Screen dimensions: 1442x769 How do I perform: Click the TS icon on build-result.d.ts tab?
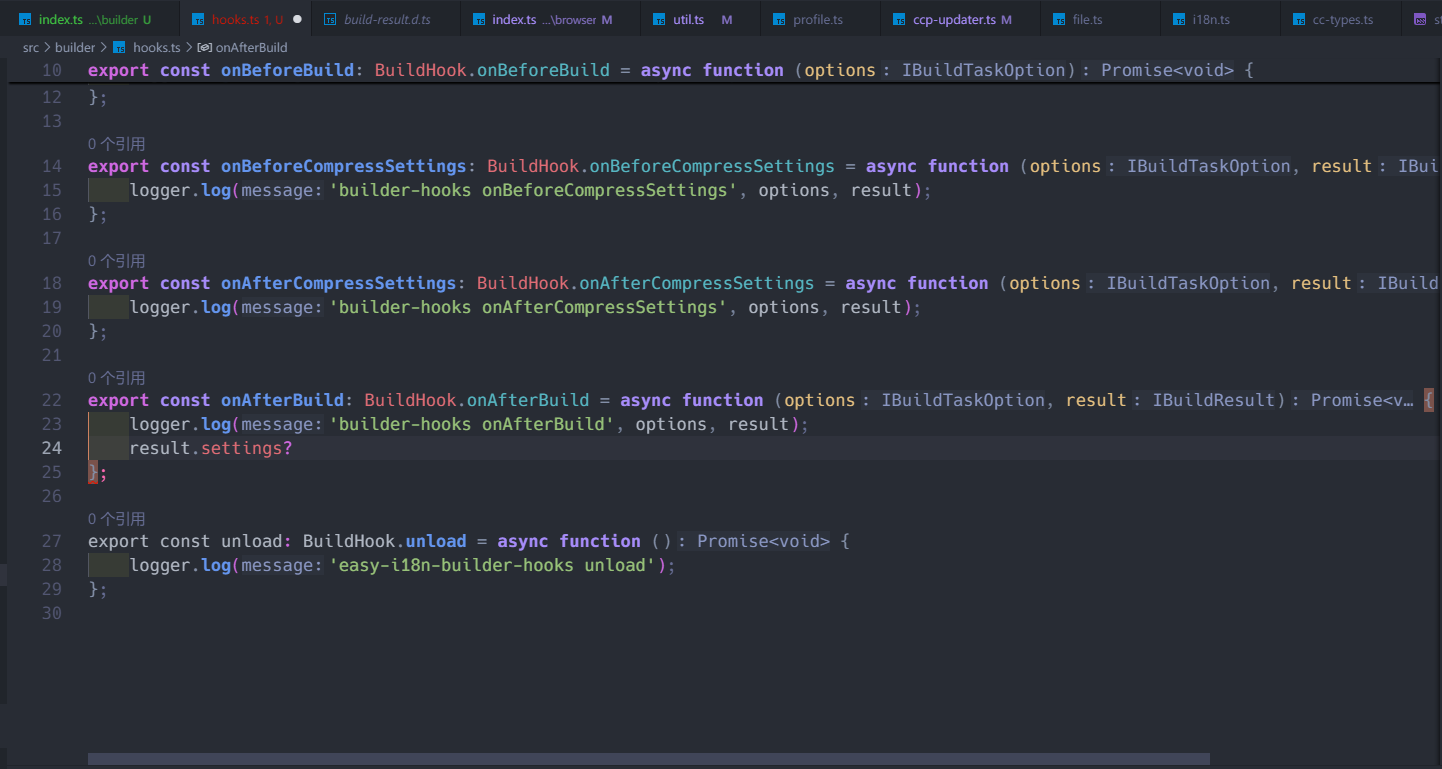coord(329,20)
